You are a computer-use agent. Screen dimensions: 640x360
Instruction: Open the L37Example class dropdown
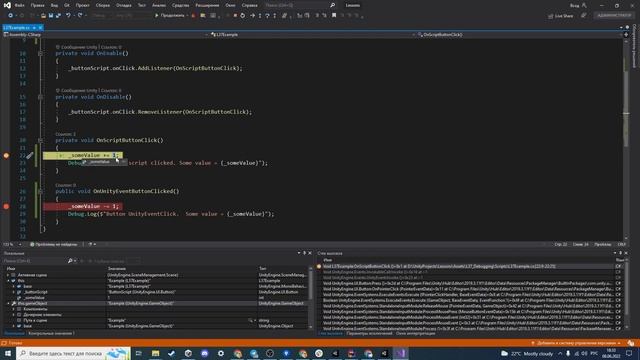(313, 35)
